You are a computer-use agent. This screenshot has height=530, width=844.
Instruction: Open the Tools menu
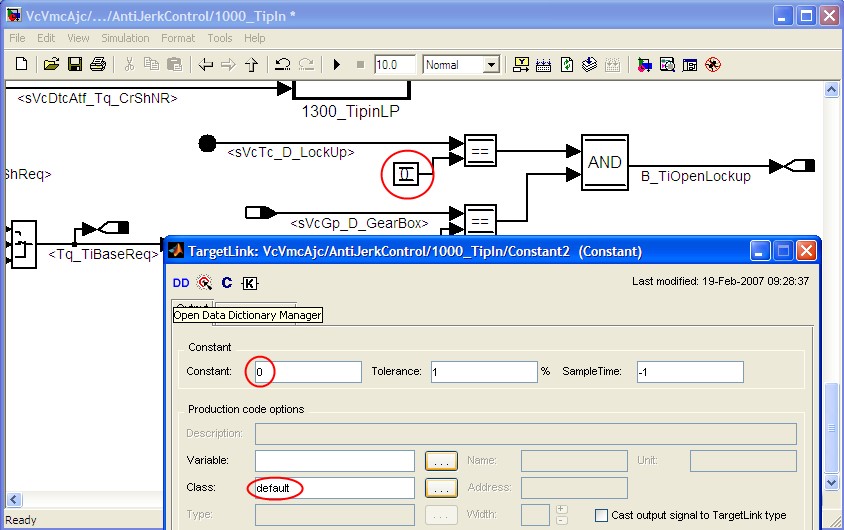click(220, 38)
